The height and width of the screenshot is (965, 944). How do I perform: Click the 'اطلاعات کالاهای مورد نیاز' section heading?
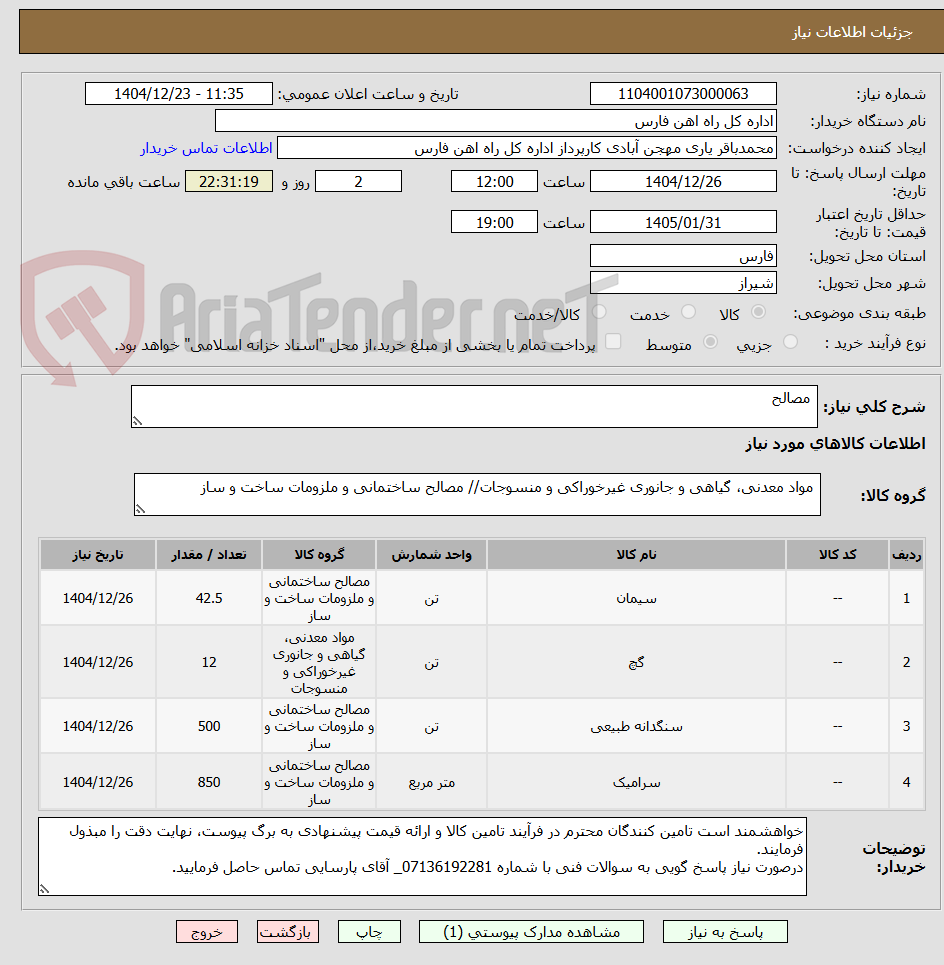835,444
